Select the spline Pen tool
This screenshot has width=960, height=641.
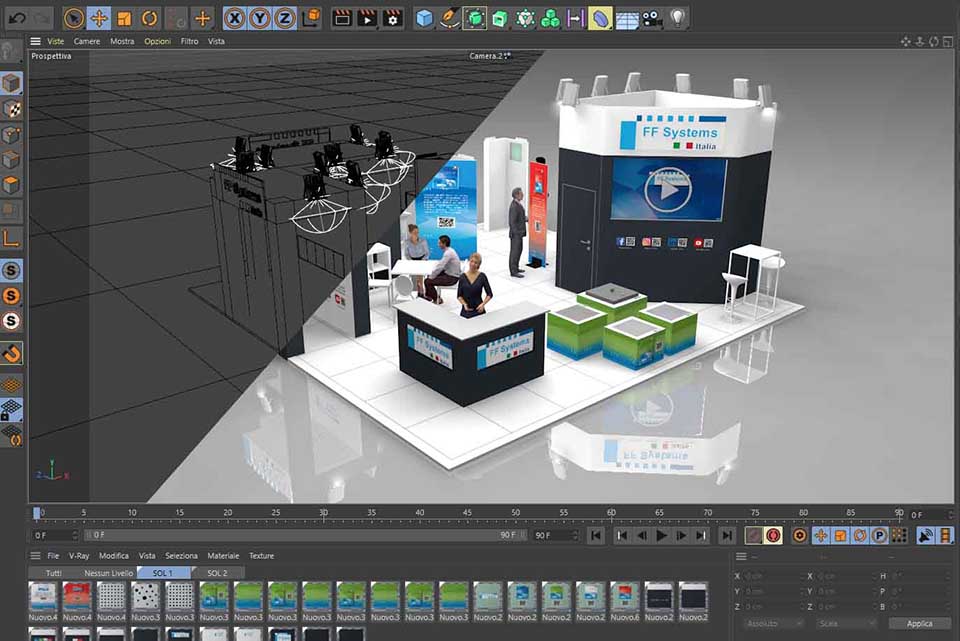pyautogui.click(x=449, y=18)
